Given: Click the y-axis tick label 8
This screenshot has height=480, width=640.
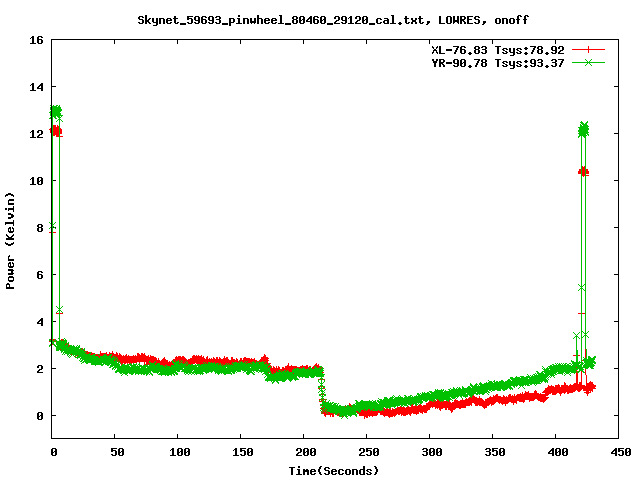Looking at the screenshot, I should click(x=40, y=228).
